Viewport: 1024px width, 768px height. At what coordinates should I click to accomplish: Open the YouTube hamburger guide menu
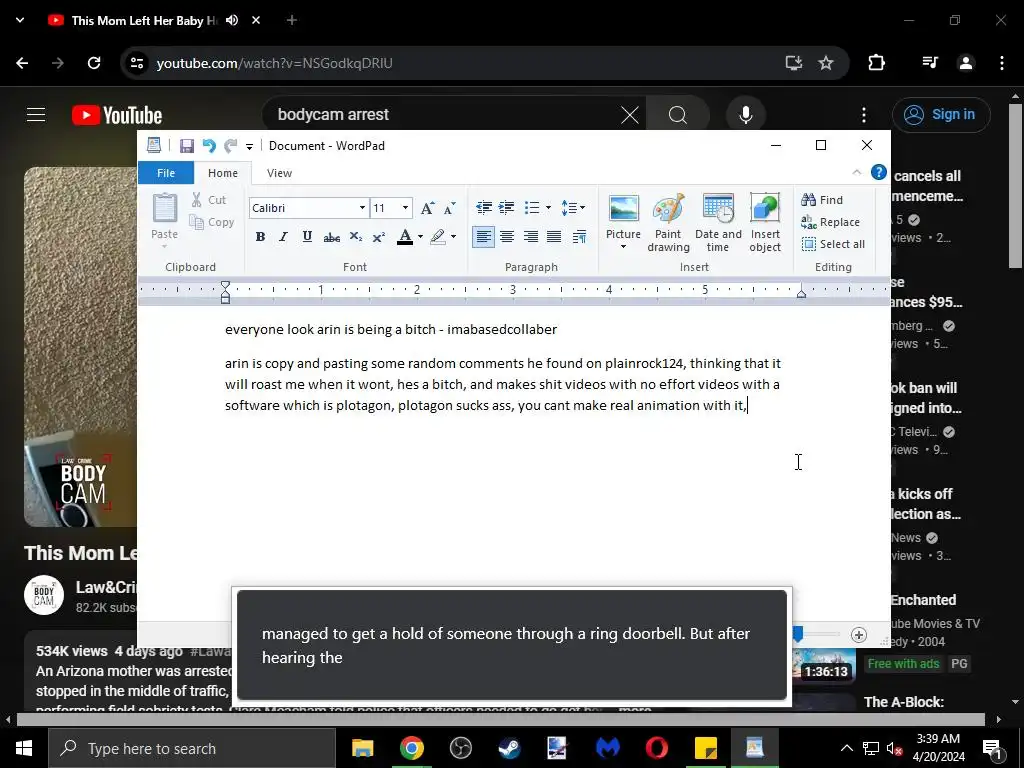tap(36, 115)
